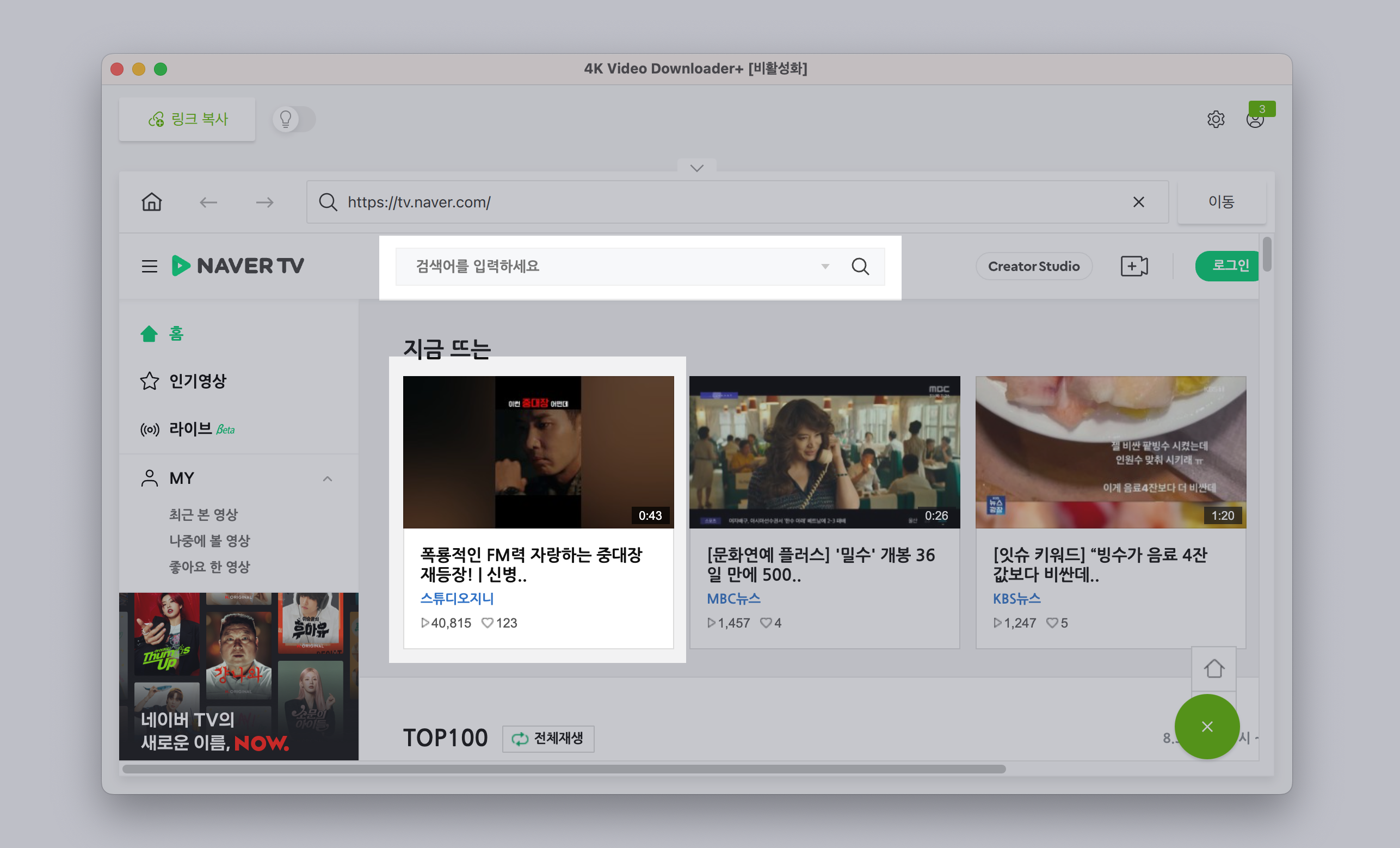1400x848 pixels.
Task: Click the TOP100 heading
Action: [x=445, y=738]
